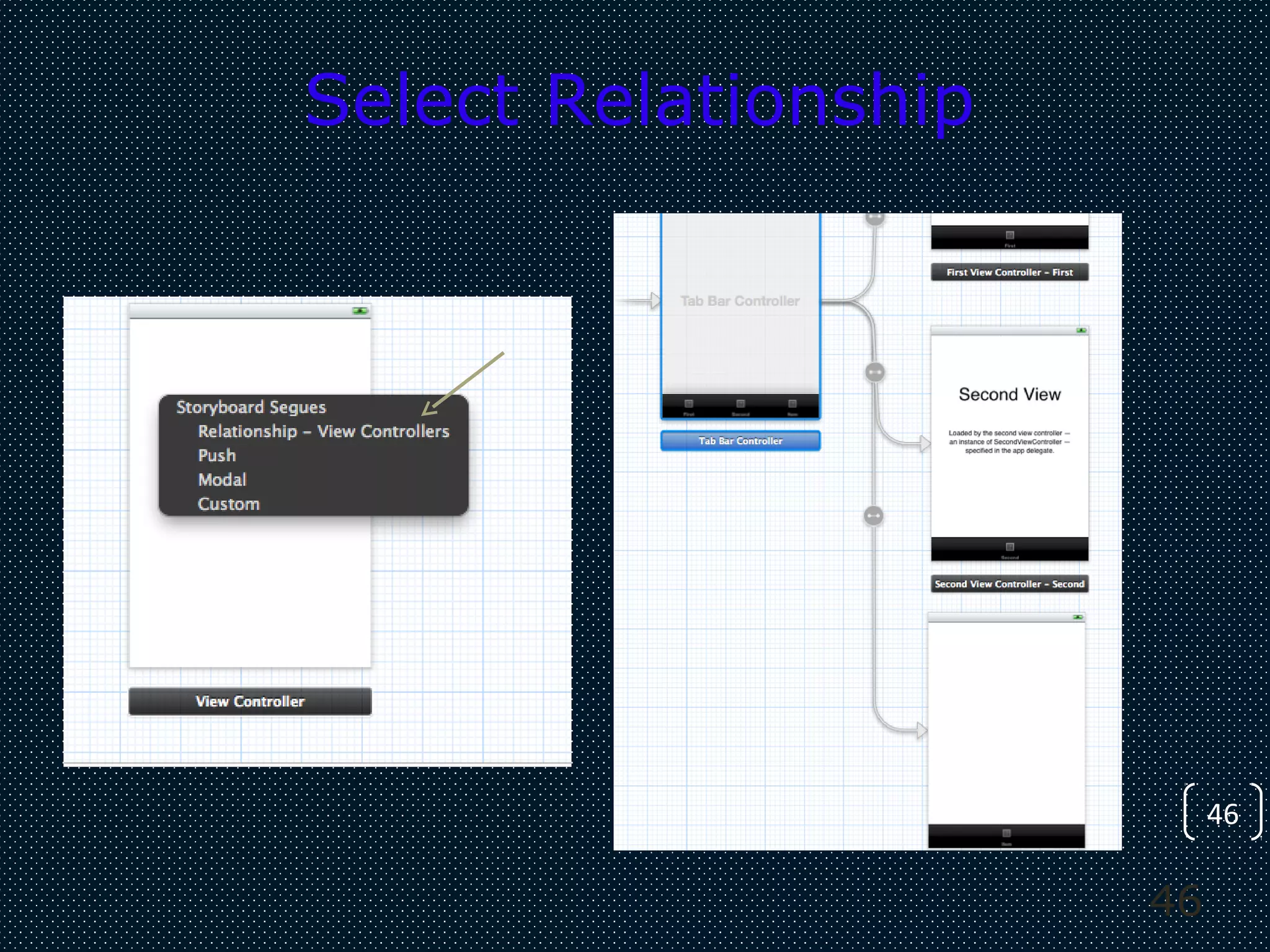Click the First tab icon in Tab Bar Controller
1270x952 pixels.
click(x=688, y=404)
